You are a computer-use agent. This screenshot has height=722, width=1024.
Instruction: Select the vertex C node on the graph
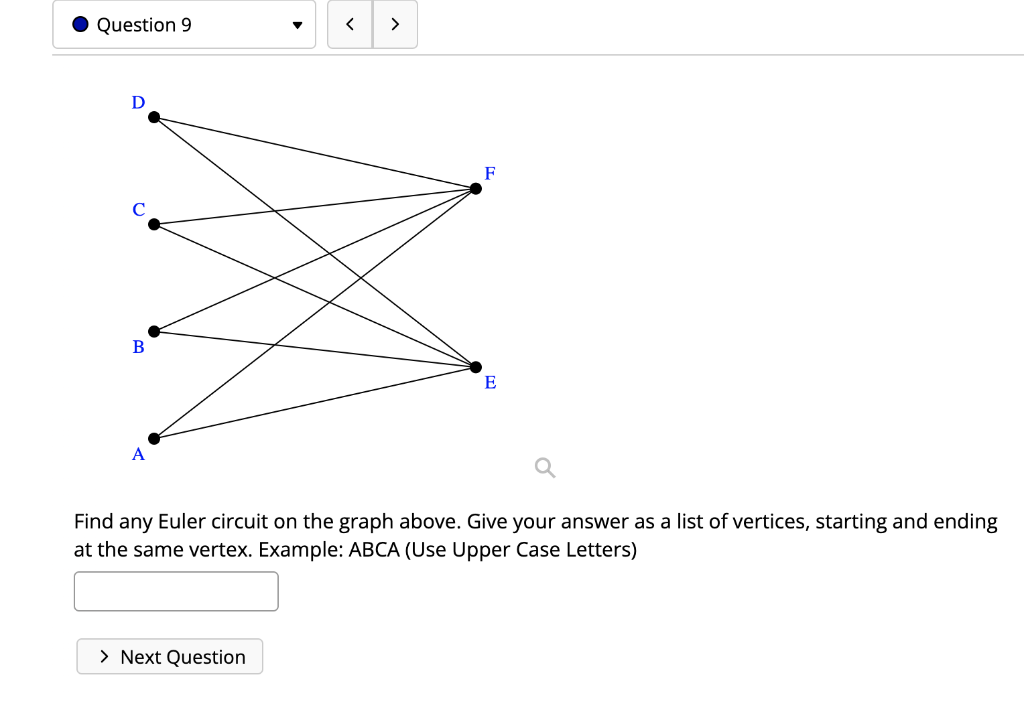point(153,224)
